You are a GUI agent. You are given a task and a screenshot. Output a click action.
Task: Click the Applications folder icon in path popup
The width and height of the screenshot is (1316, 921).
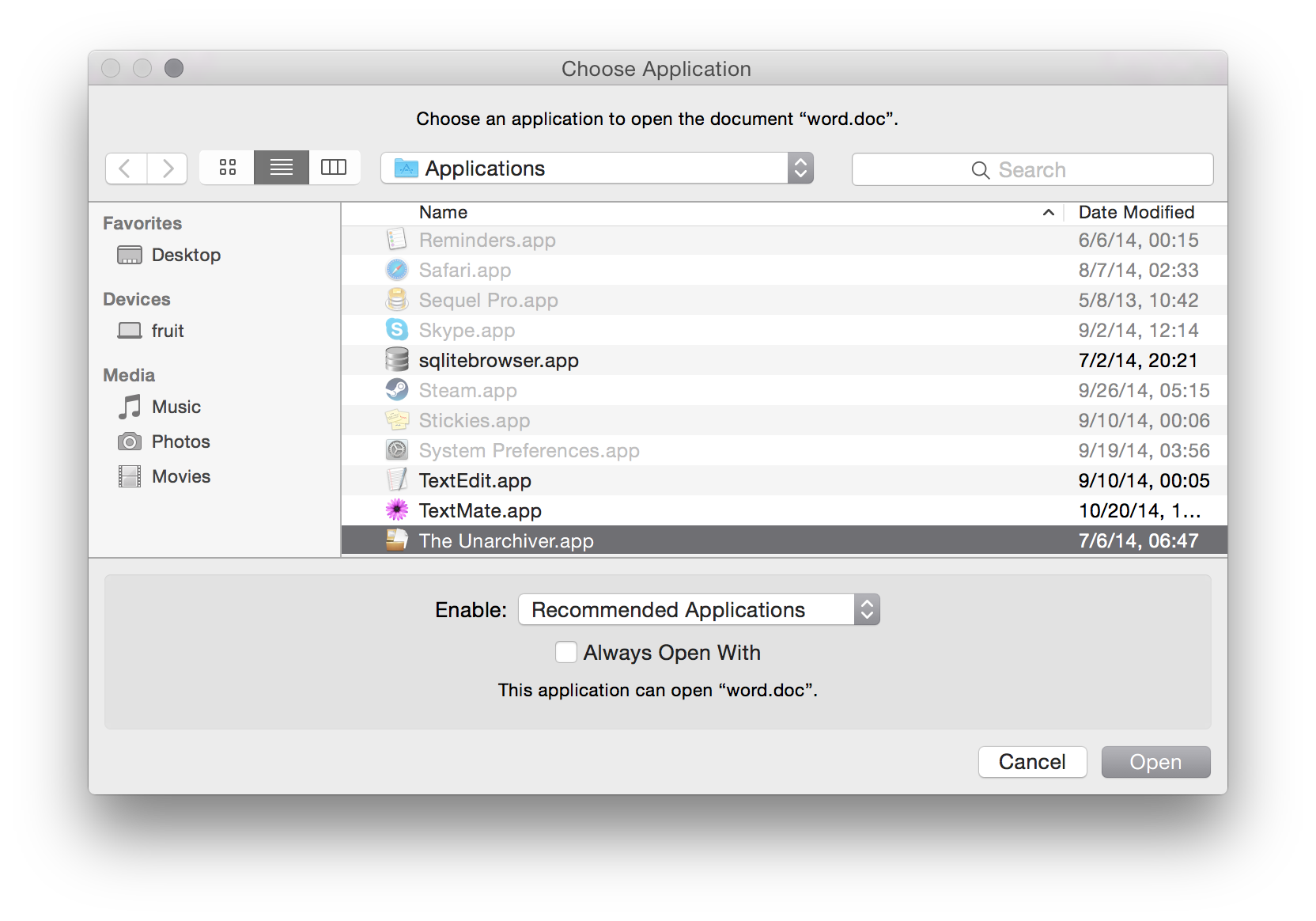tap(406, 168)
